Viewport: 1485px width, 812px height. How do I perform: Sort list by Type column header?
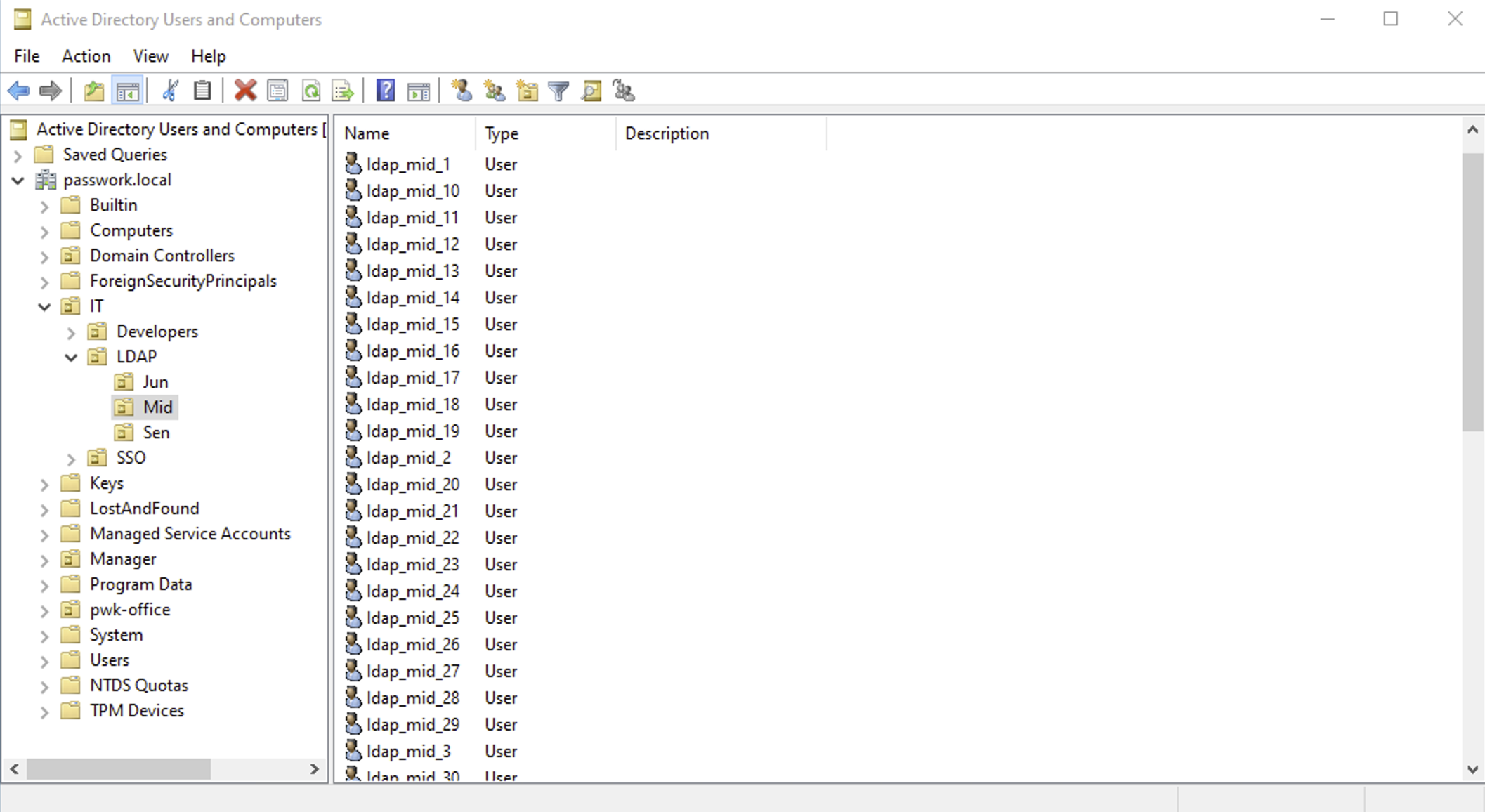tap(547, 133)
